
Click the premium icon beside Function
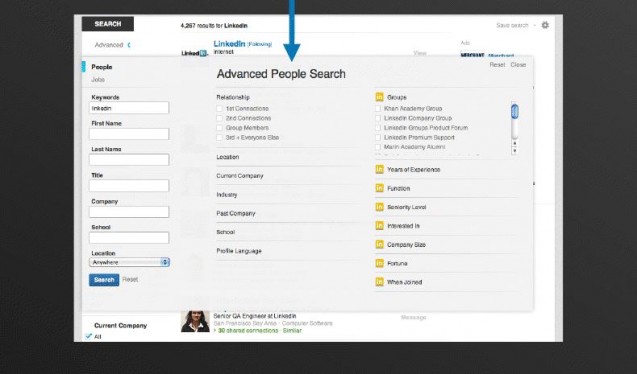pyautogui.click(x=379, y=188)
